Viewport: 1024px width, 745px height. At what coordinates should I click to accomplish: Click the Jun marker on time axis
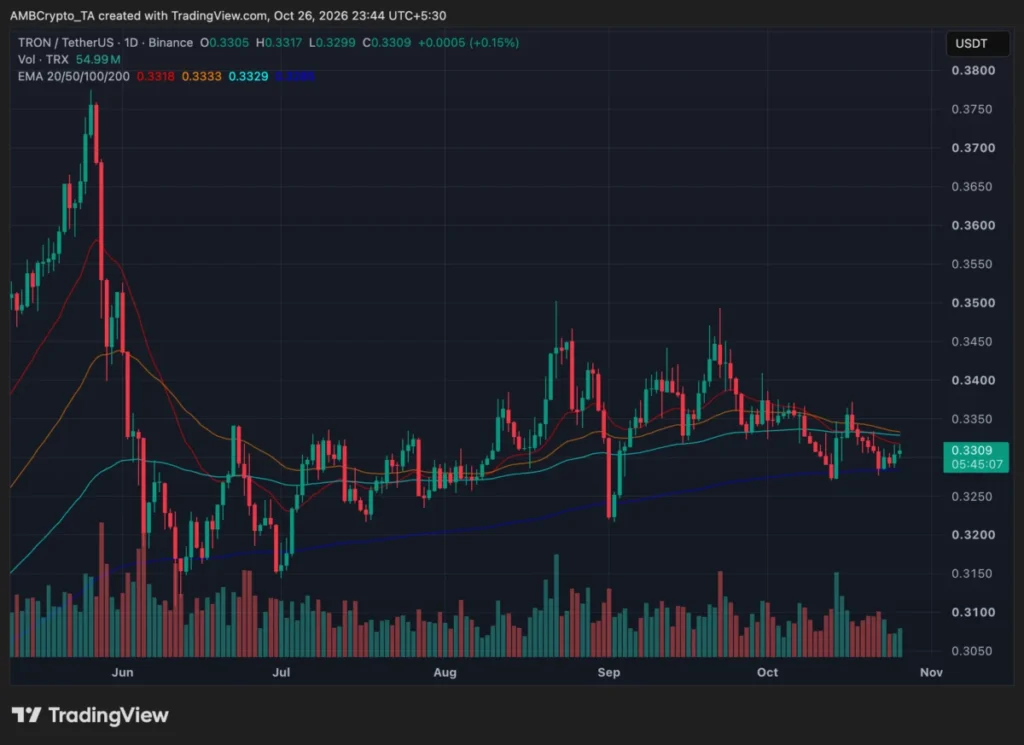123,672
